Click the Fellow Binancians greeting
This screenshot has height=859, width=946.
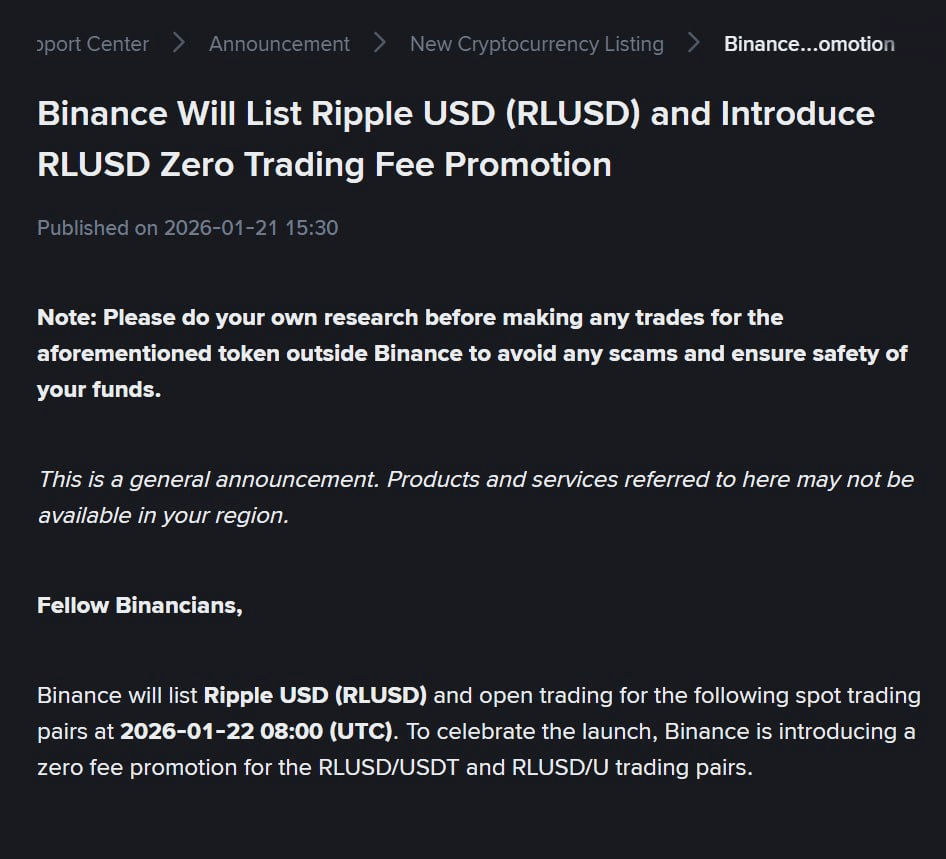click(x=139, y=606)
